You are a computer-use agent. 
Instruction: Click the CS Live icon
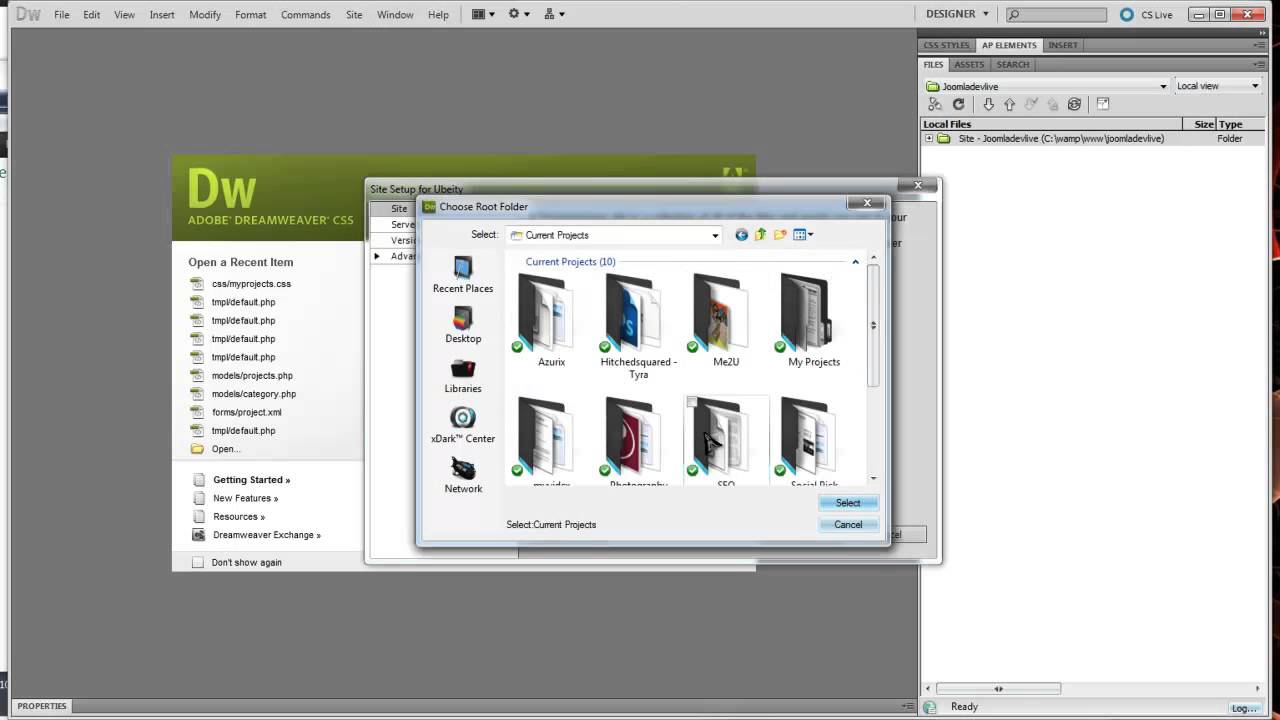tap(1127, 14)
